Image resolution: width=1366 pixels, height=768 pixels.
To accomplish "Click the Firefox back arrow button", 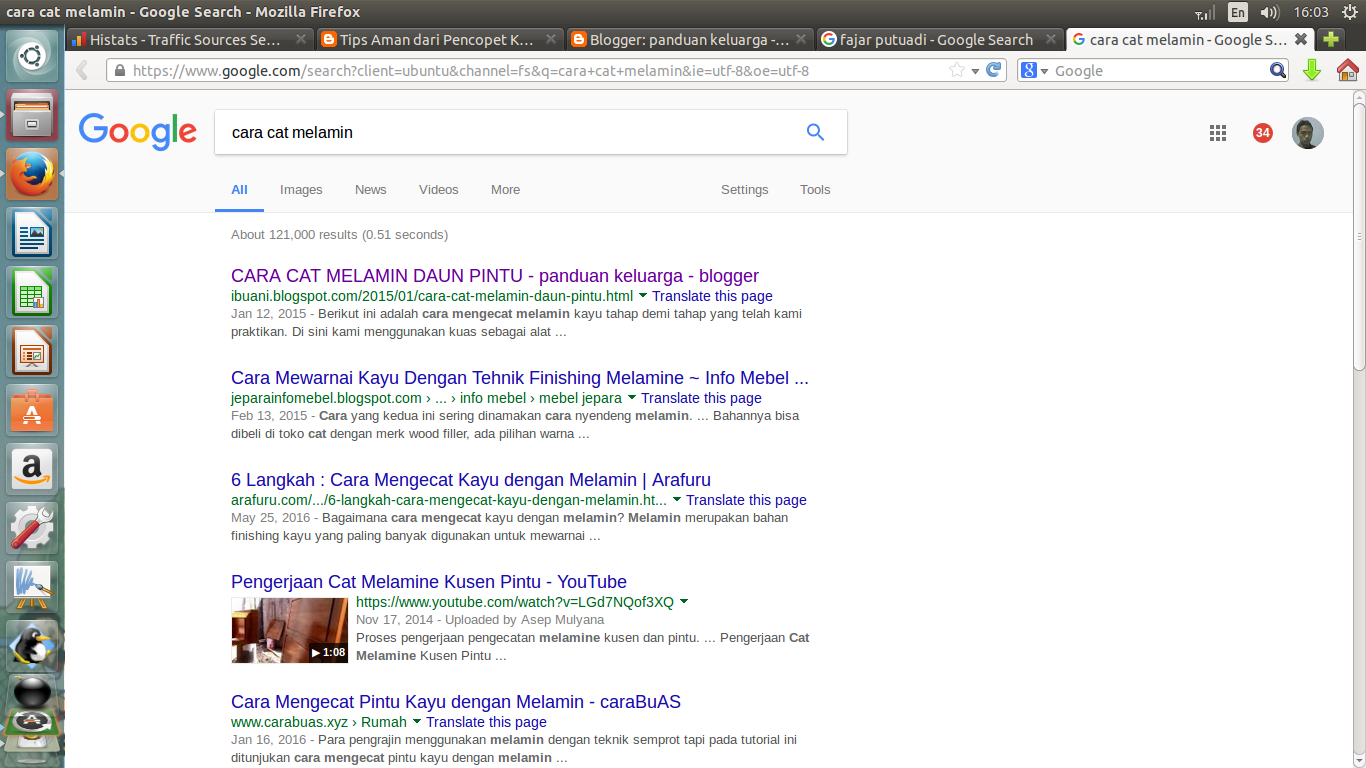I will (x=83, y=70).
